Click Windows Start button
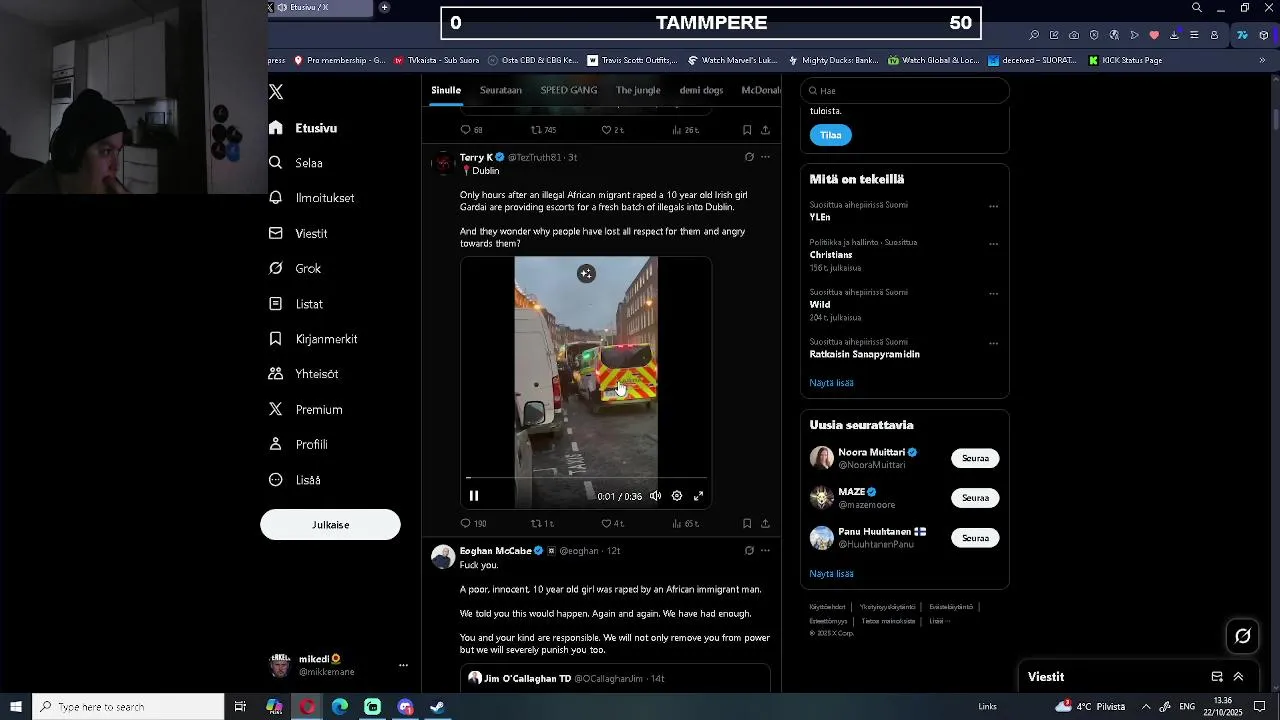The height and width of the screenshot is (720, 1280). [16, 707]
